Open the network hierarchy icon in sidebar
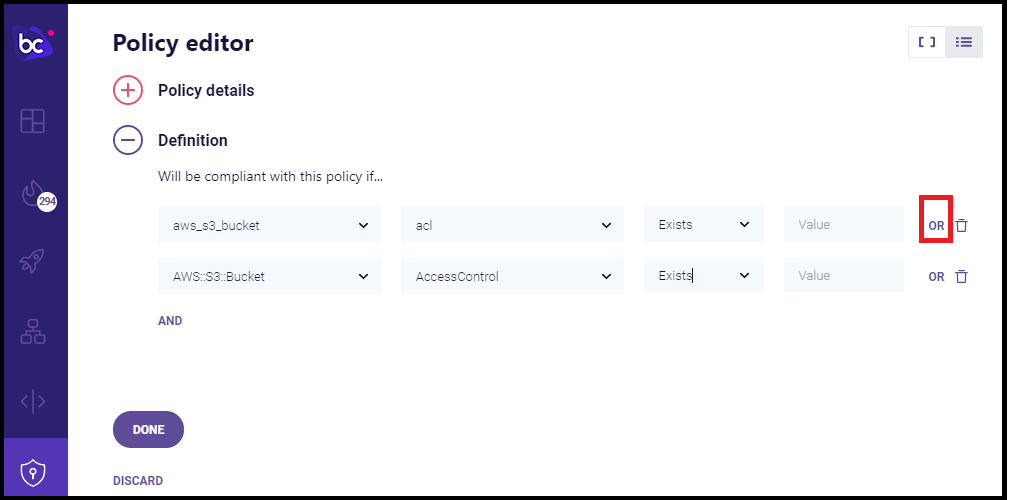 [x=33, y=333]
